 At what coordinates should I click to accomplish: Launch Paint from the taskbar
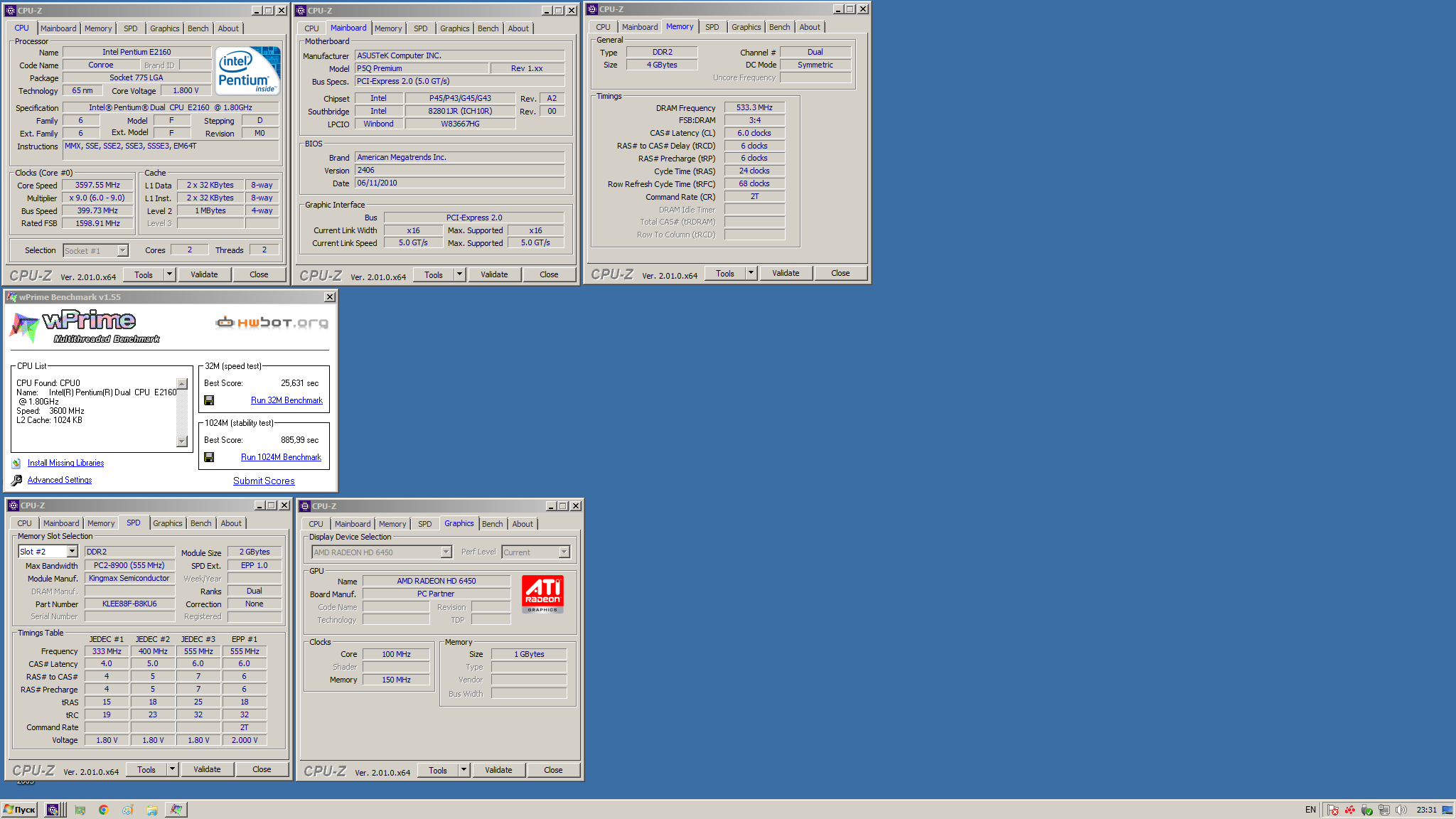click(x=128, y=810)
